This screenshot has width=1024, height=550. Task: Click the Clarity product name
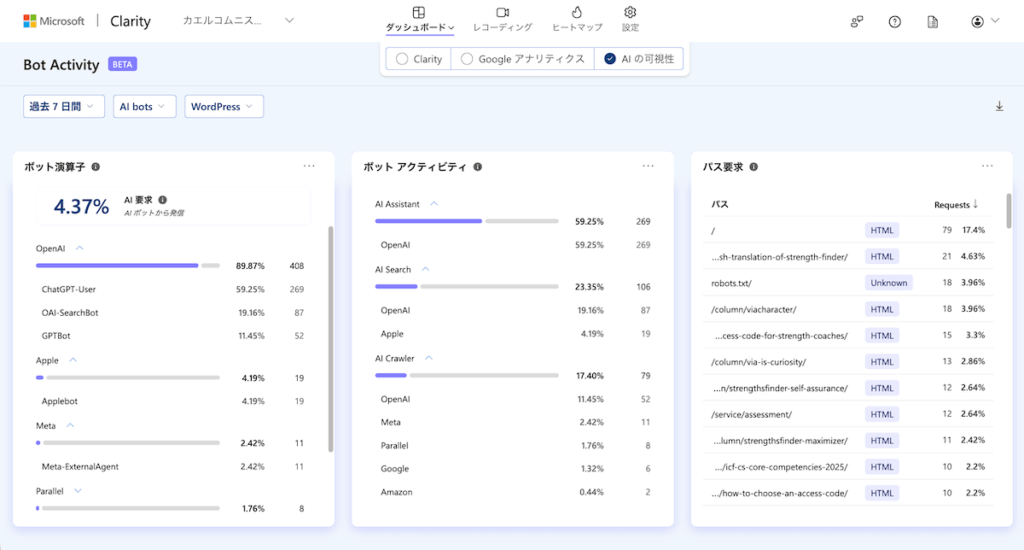[x=130, y=21]
